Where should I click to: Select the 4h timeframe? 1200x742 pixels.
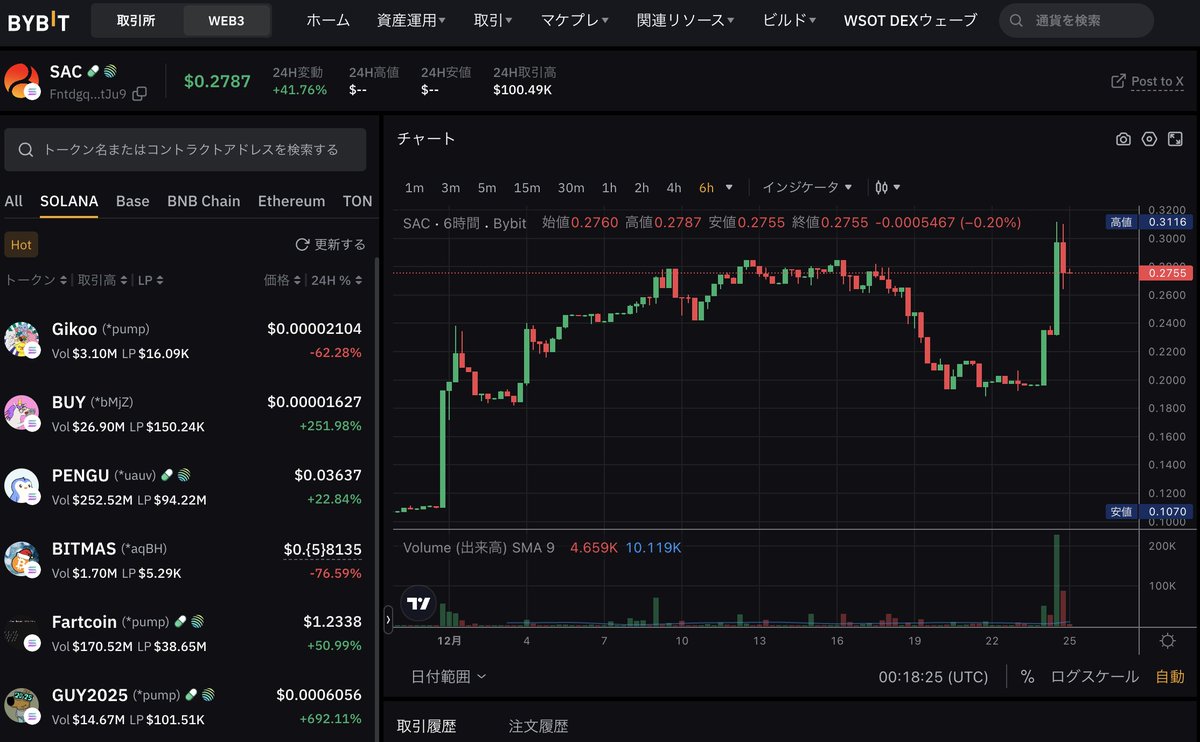[674, 187]
